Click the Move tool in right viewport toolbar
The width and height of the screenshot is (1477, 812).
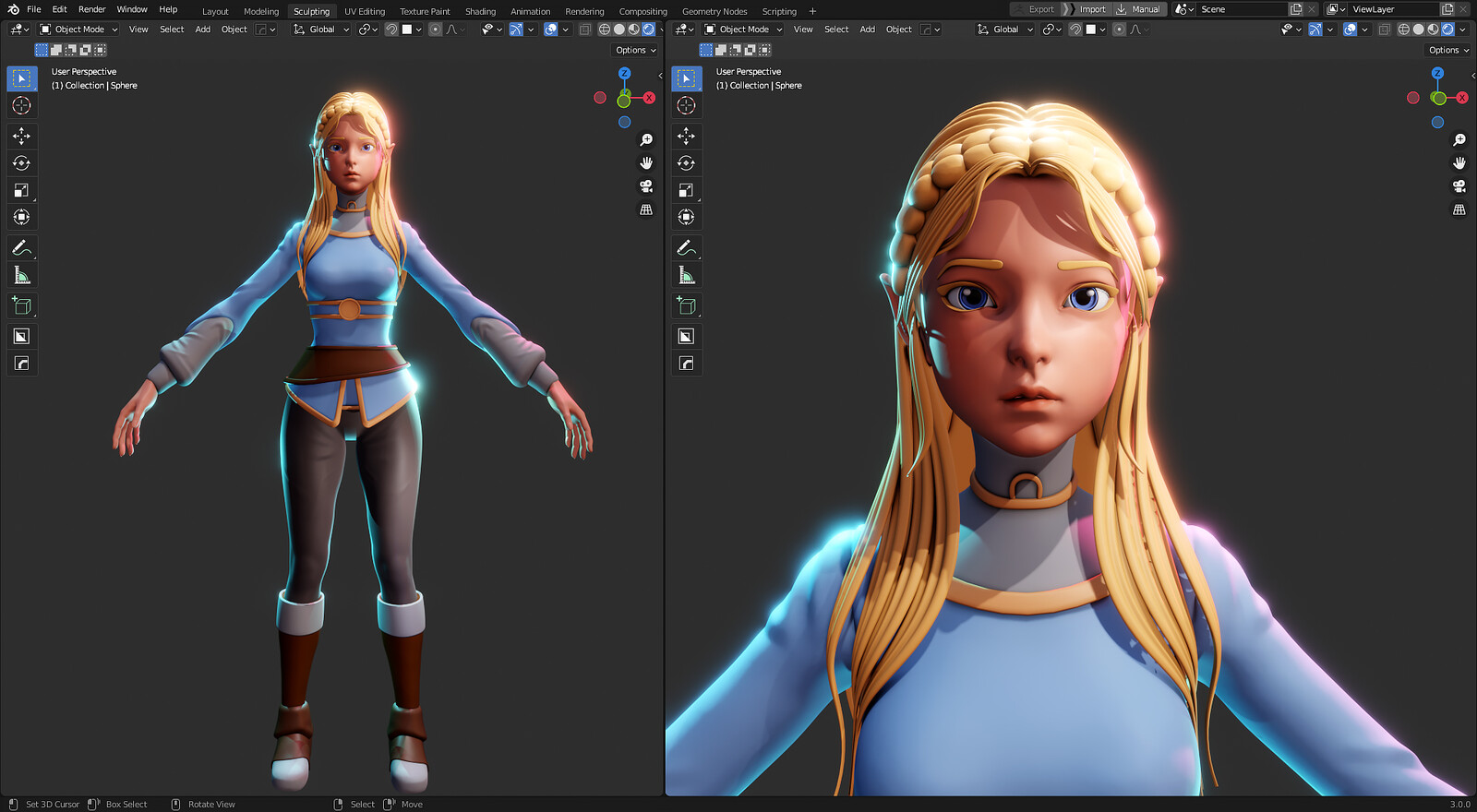point(686,137)
